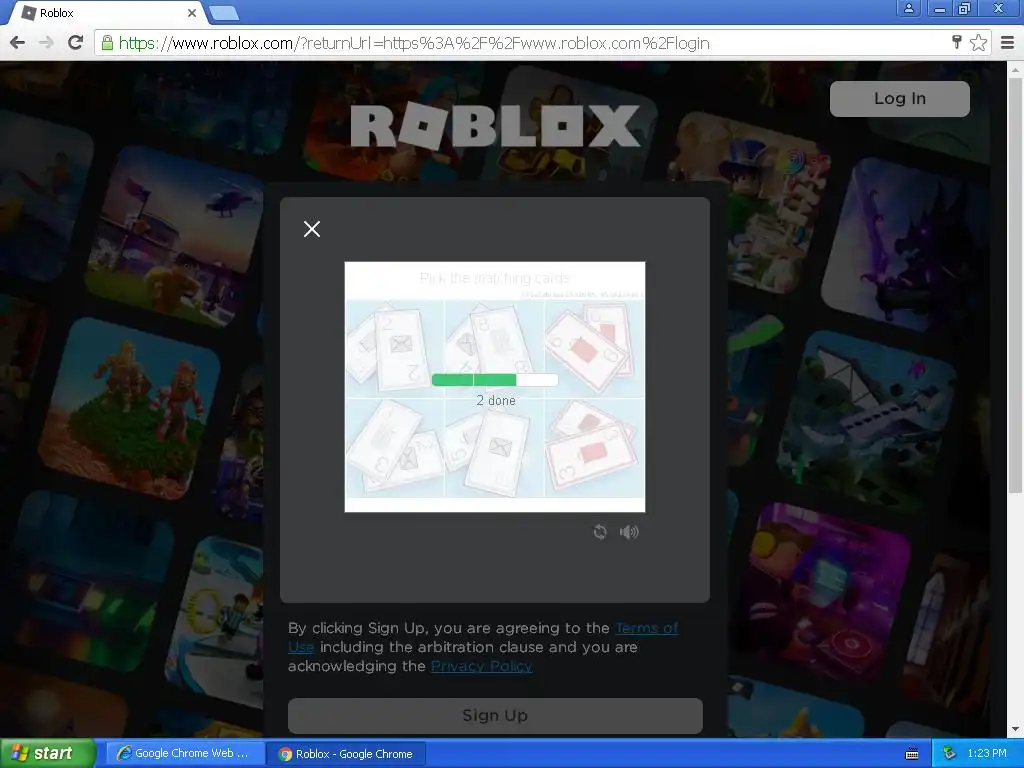Focus the URL address bar
Image resolution: width=1024 pixels, height=768 pixels.
[522, 43]
